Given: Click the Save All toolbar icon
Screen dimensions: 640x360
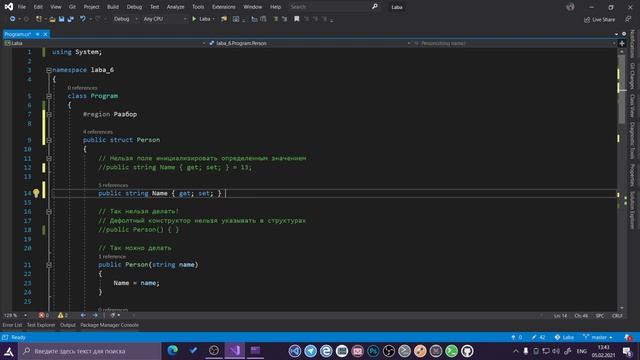Looking at the screenshot, I should [71, 19].
